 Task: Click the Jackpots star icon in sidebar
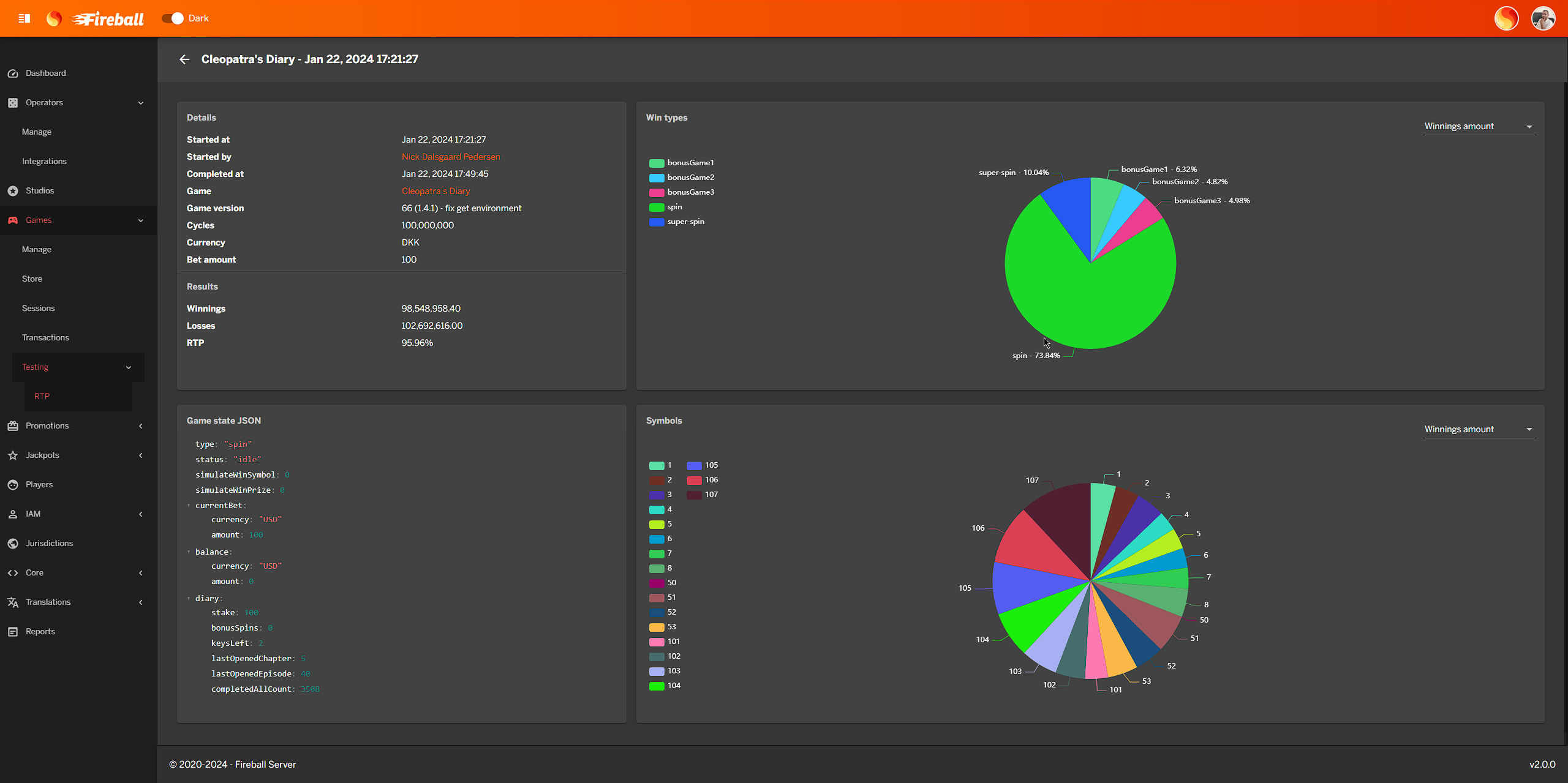13,455
